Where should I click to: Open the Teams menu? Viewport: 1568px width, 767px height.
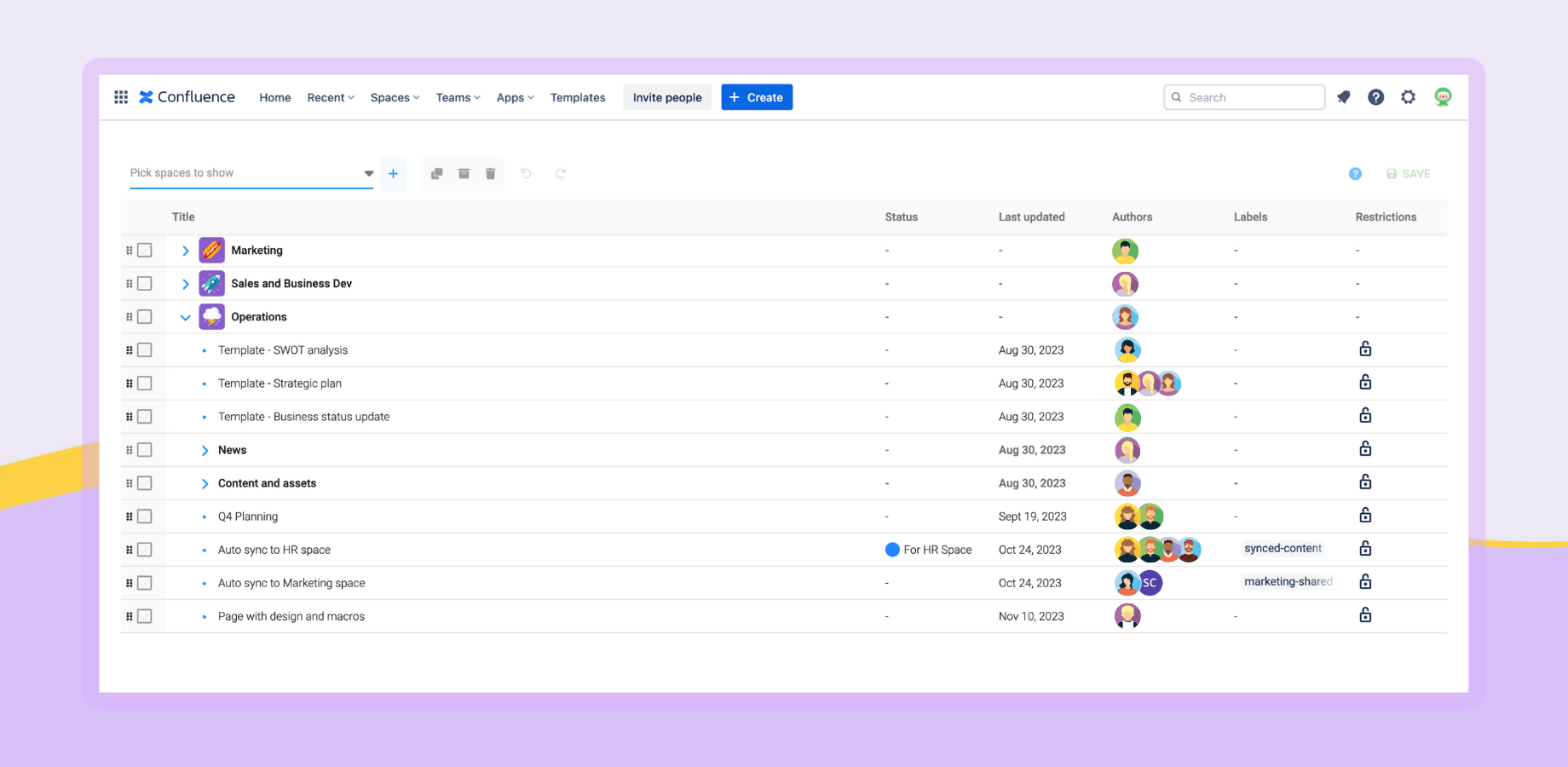click(458, 97)
